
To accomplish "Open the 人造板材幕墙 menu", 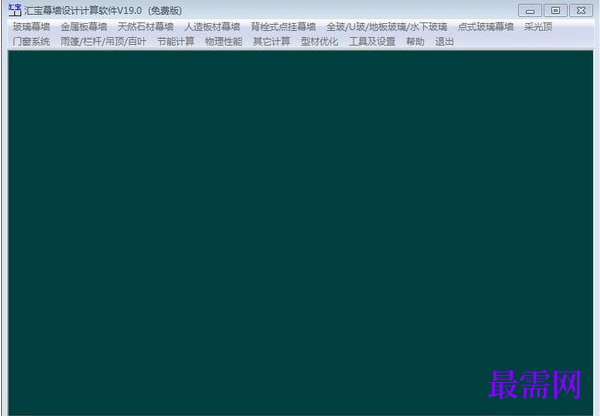I will (212, 27).
